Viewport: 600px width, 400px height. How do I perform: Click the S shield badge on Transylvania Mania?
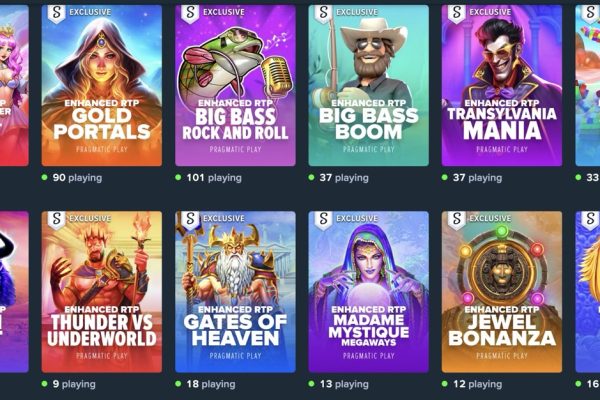tap(457, 13)
